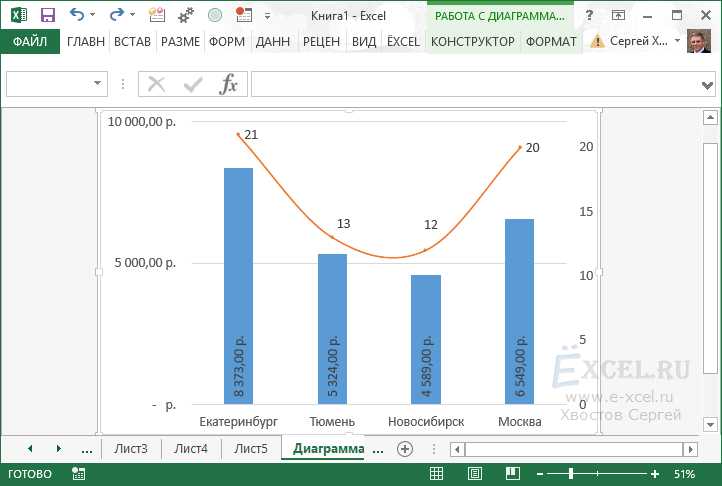The height and width of the screenshot is (486, 722).
Task: Switch to the ЁXCEL ribbon tab
Action: click(403, 41)
